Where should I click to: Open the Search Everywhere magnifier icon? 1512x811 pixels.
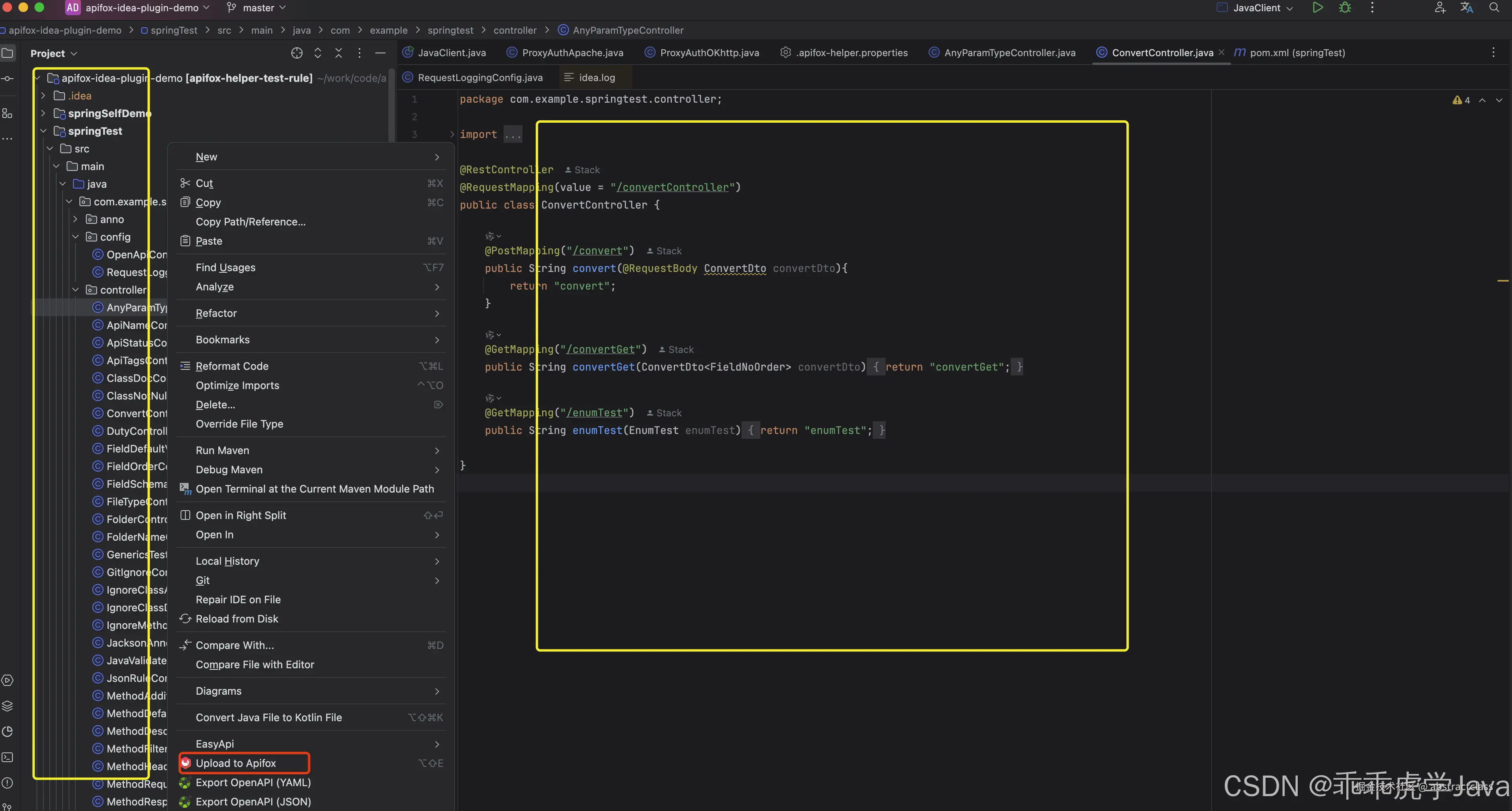coord(1494,8)
